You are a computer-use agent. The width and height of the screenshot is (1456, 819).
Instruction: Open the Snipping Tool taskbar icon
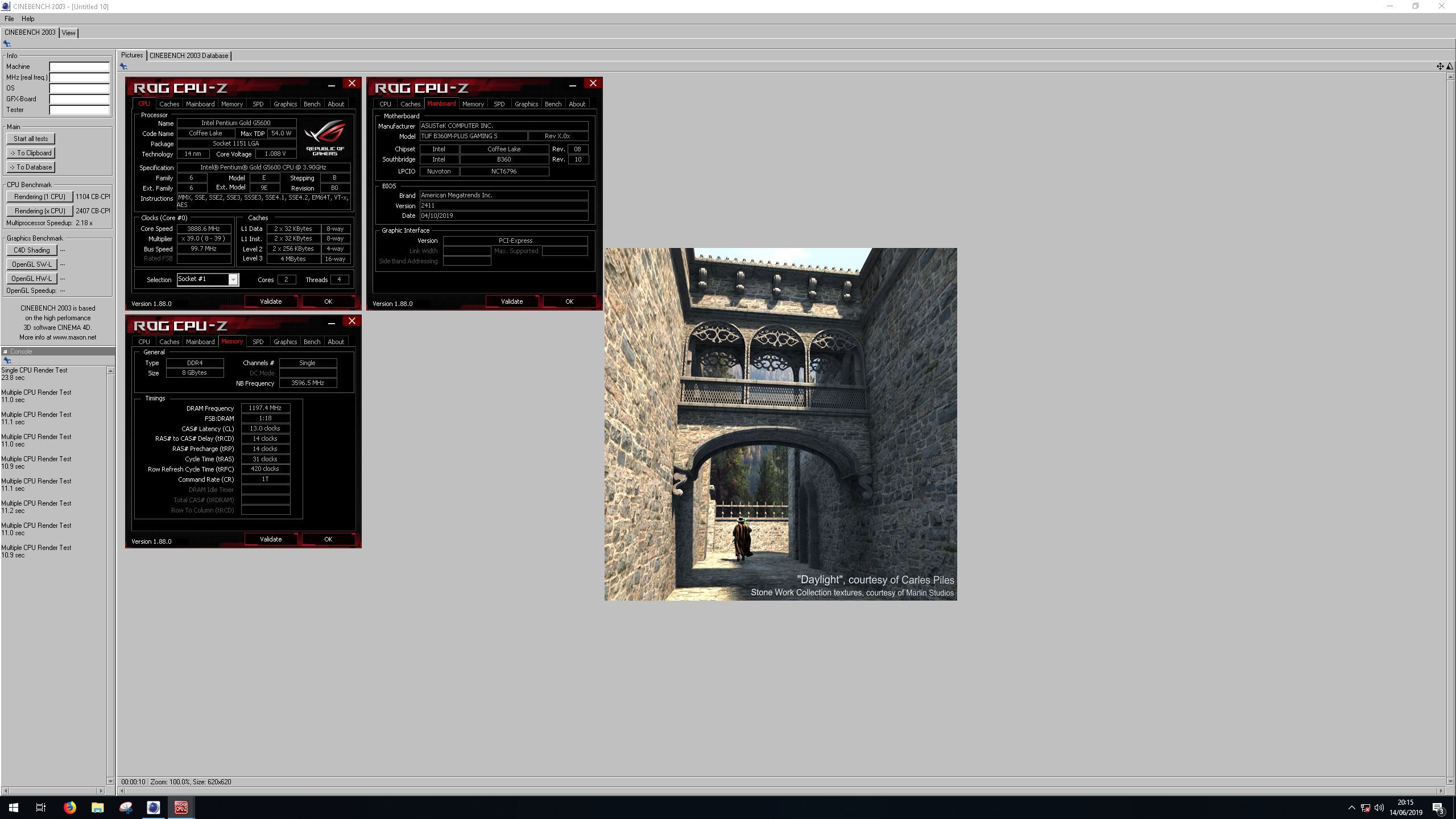click(126, 808)
